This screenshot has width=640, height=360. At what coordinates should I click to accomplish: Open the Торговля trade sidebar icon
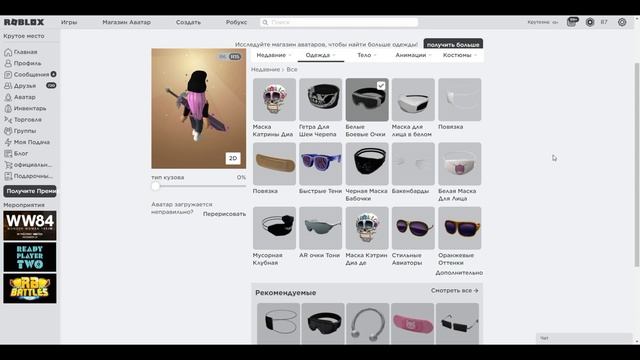pos(8,120)
